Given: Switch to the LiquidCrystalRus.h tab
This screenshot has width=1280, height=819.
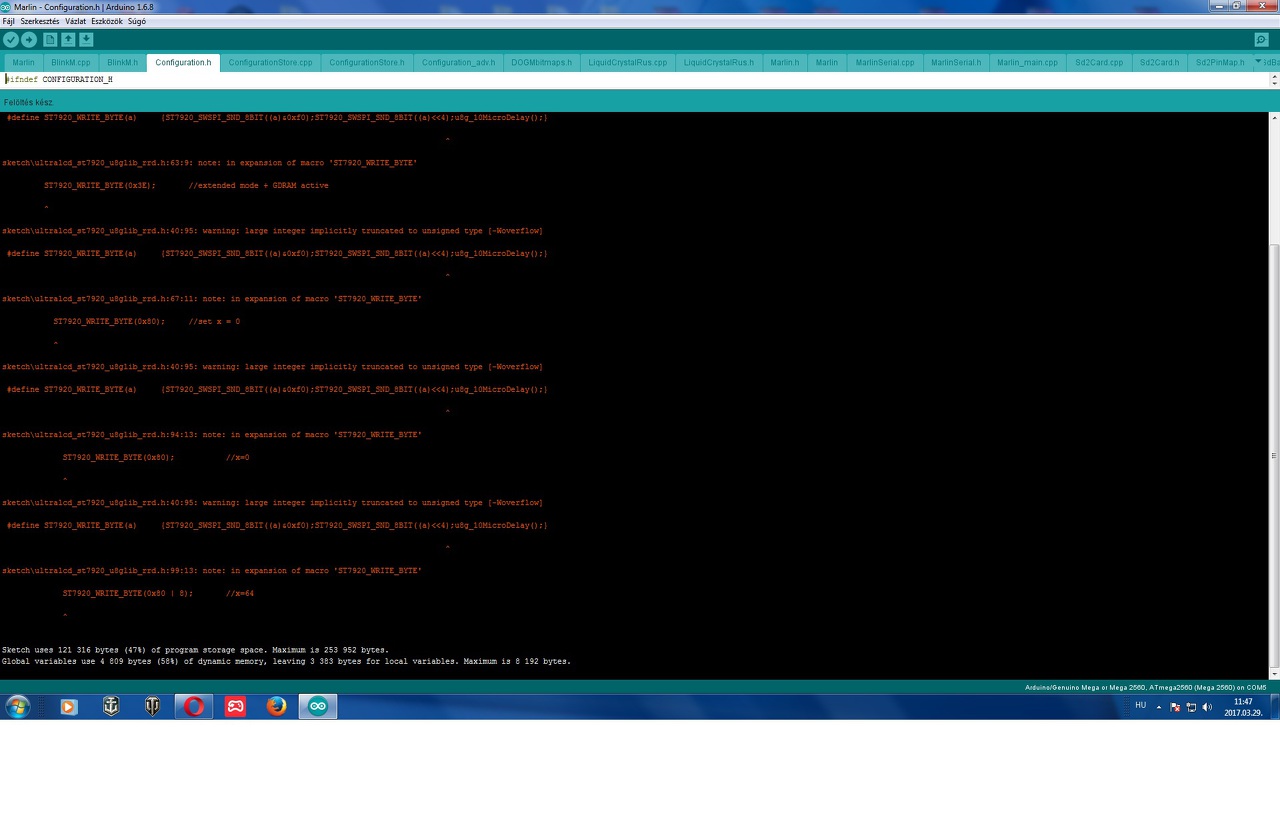Looking at the screenshot, I should (719, 62).
